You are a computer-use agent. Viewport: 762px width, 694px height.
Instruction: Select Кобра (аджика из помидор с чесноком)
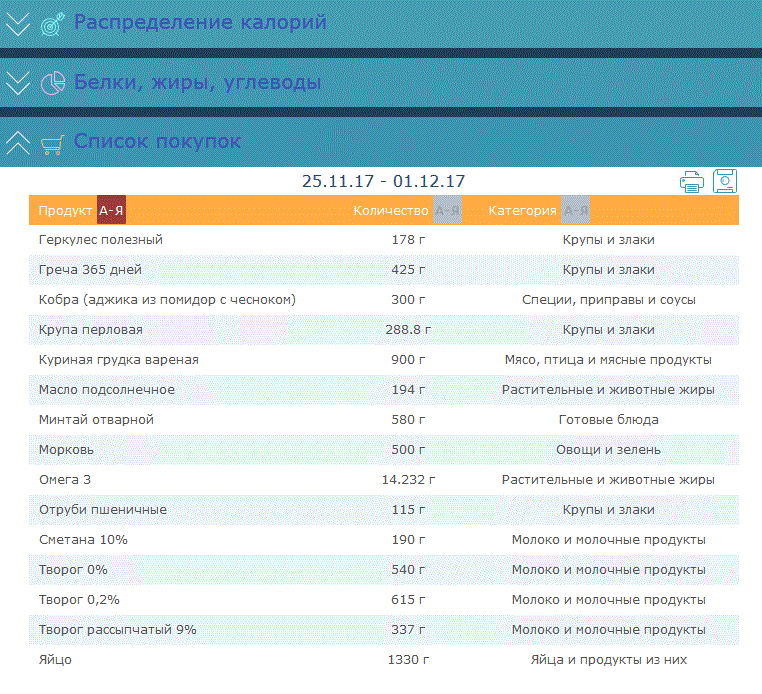click(x=167, y=300)
